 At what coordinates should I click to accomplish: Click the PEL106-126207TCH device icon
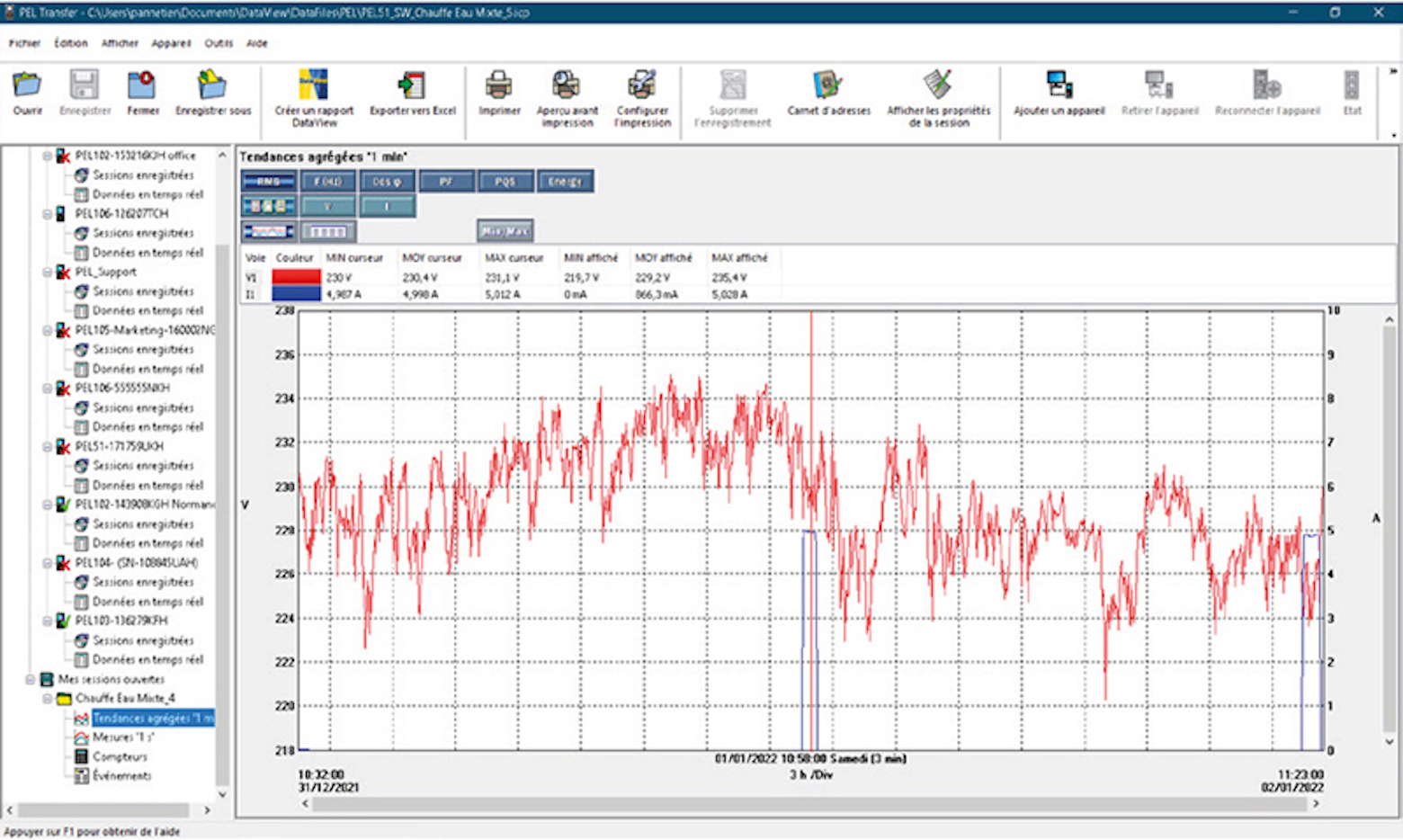coord(60,214)
